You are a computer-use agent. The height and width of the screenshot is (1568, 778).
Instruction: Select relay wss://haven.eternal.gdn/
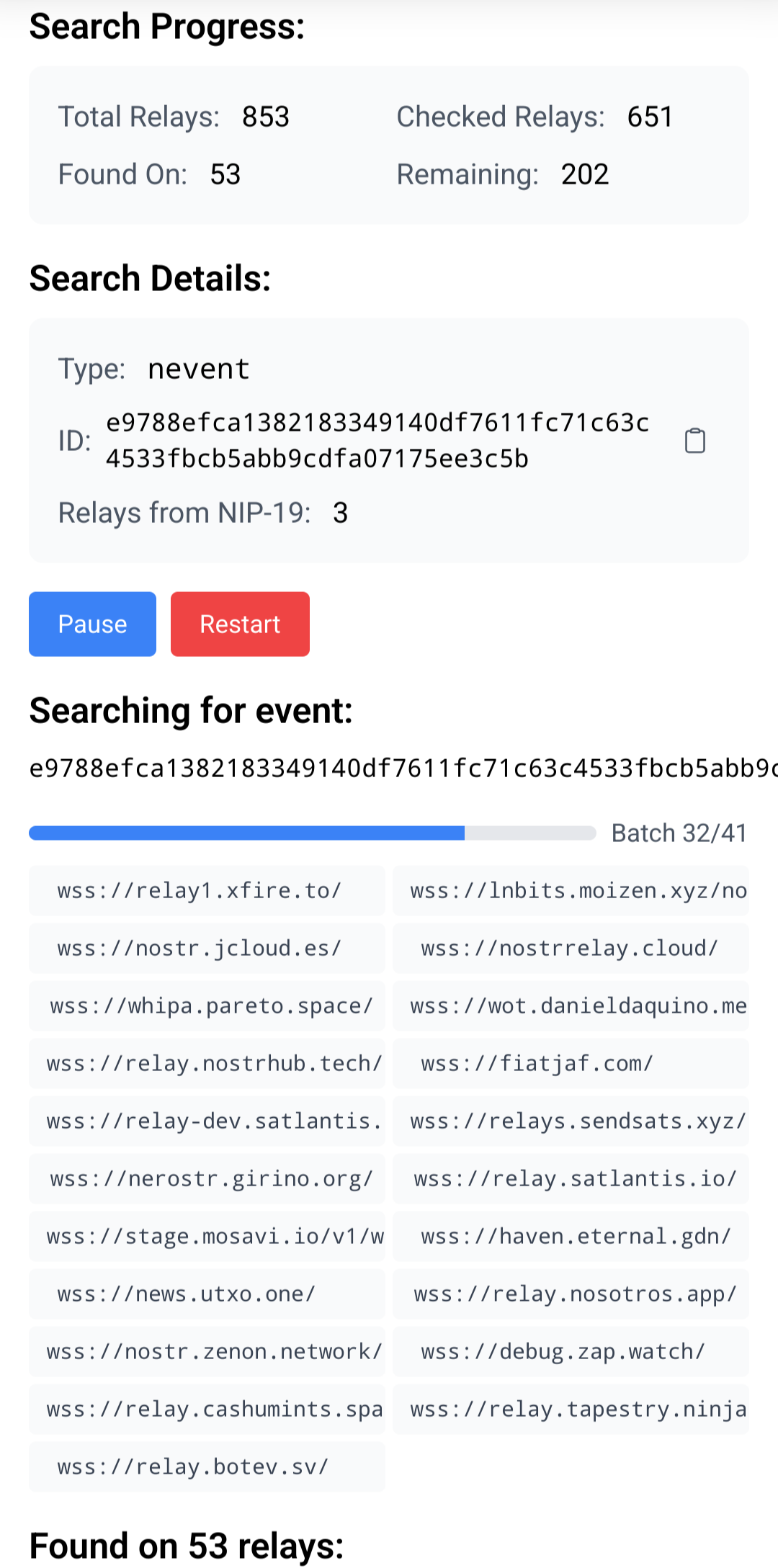coord(571,1237)
